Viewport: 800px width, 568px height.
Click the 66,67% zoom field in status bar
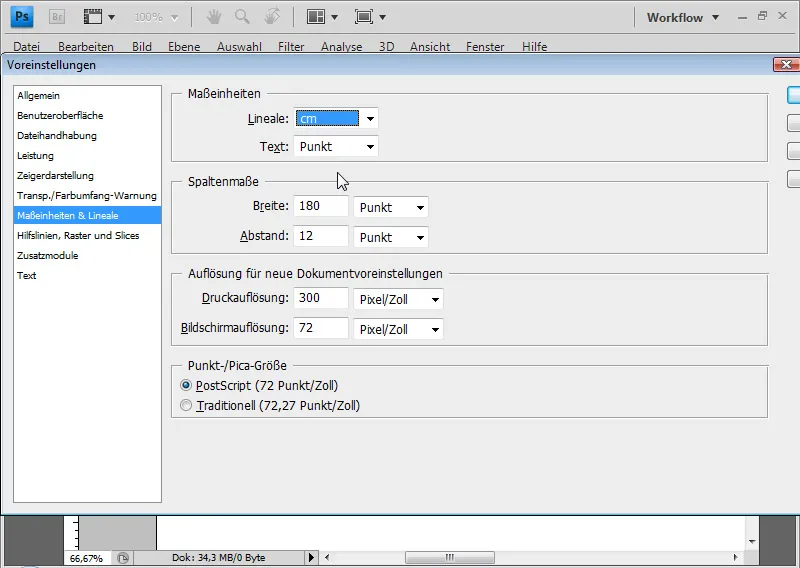87,558
